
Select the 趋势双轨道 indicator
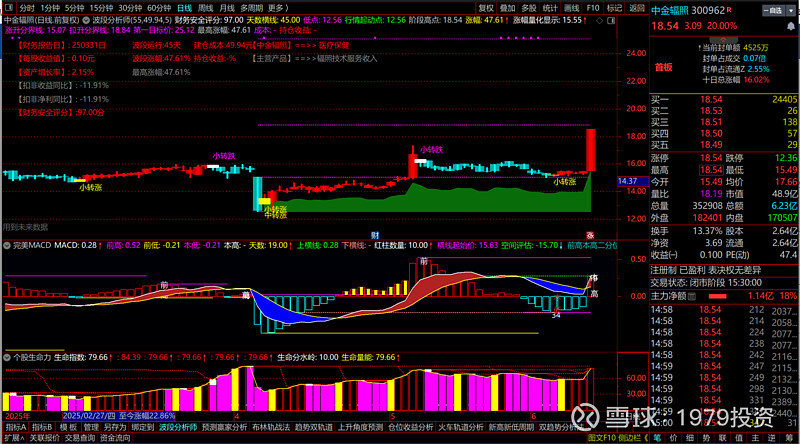pos(314,428)
